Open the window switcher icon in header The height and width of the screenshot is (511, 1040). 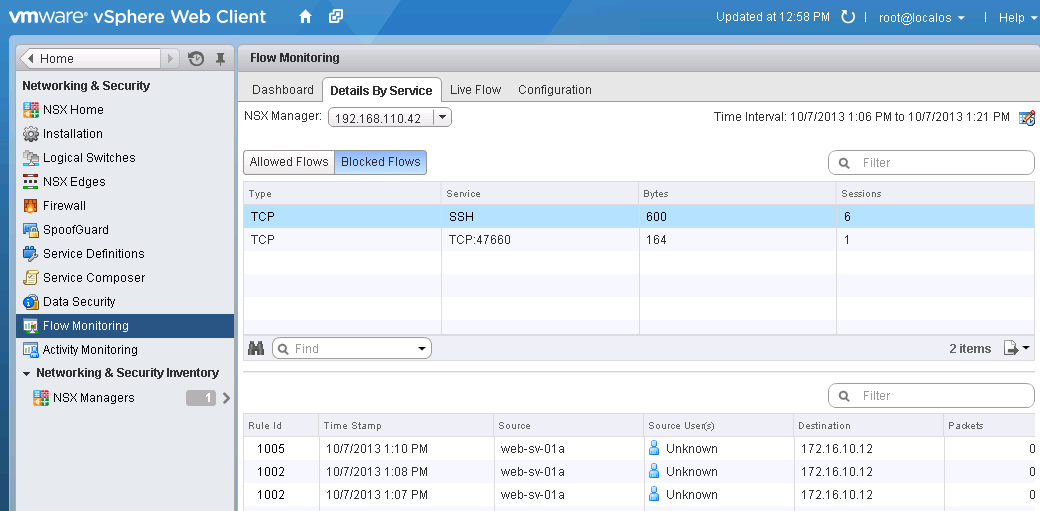click(336, 17)
